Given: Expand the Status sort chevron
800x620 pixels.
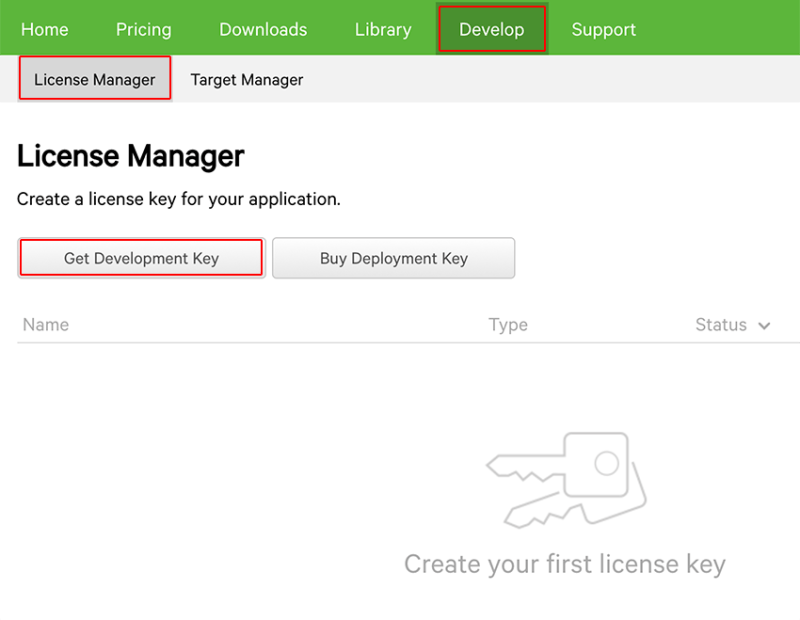Looking at the screenshot, I should 764,326.
